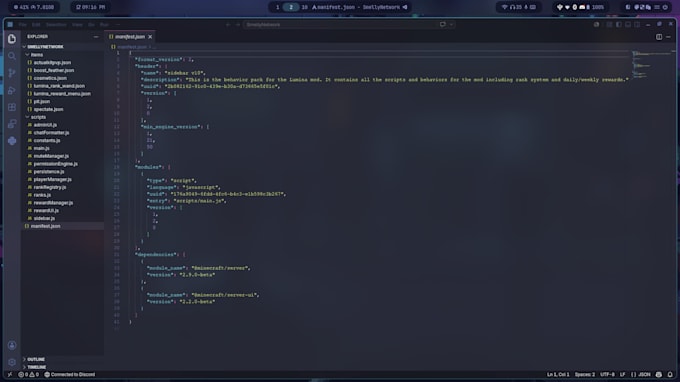
Task: Expand the TIMELINE section
Action: 36,367
